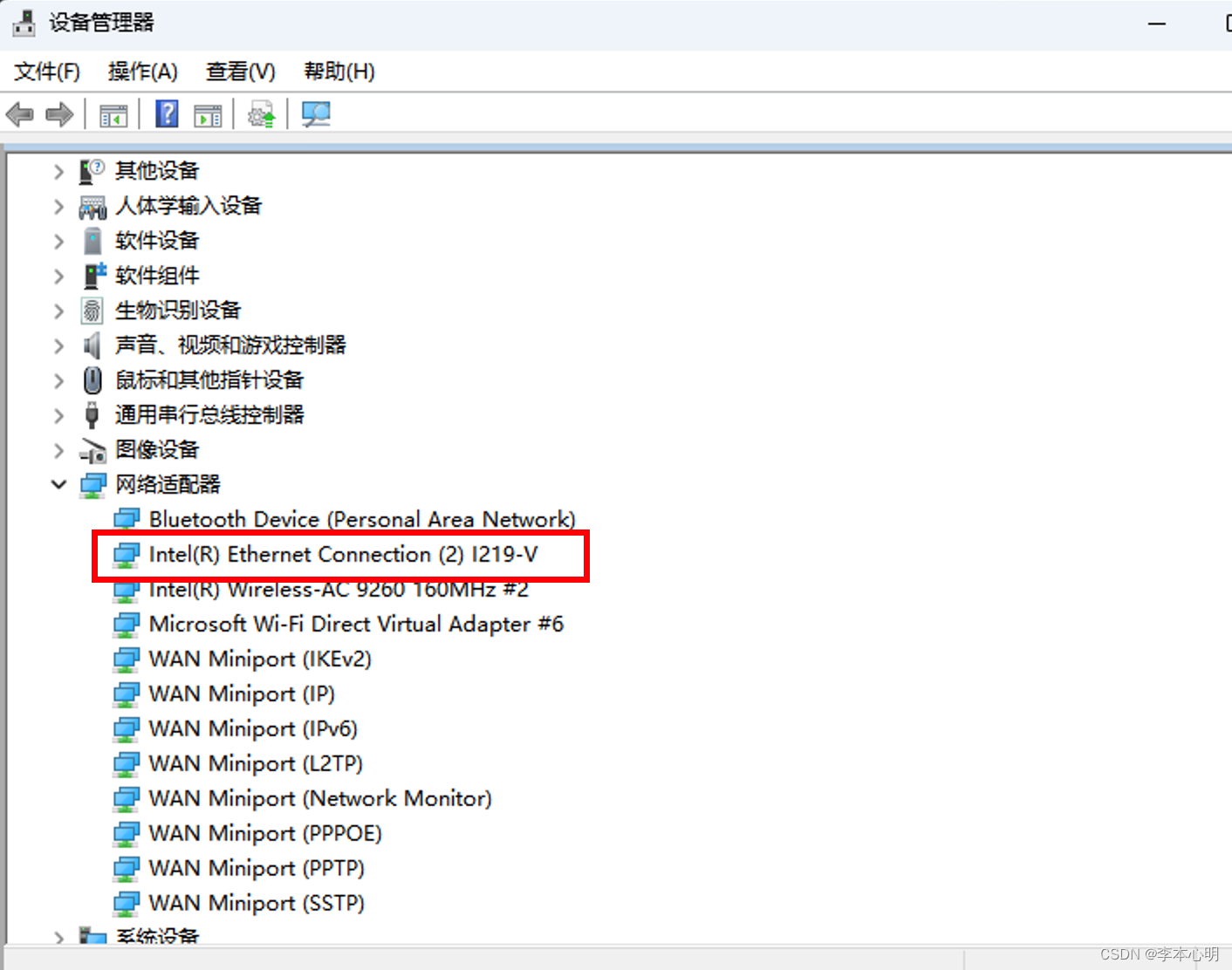Show or hide the console tree icon
The width and height of the screenshot is (1232, 970).
(113, 115)
